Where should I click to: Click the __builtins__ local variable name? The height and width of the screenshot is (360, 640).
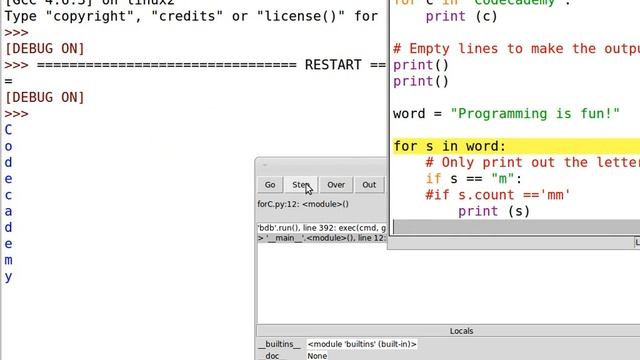281,344
